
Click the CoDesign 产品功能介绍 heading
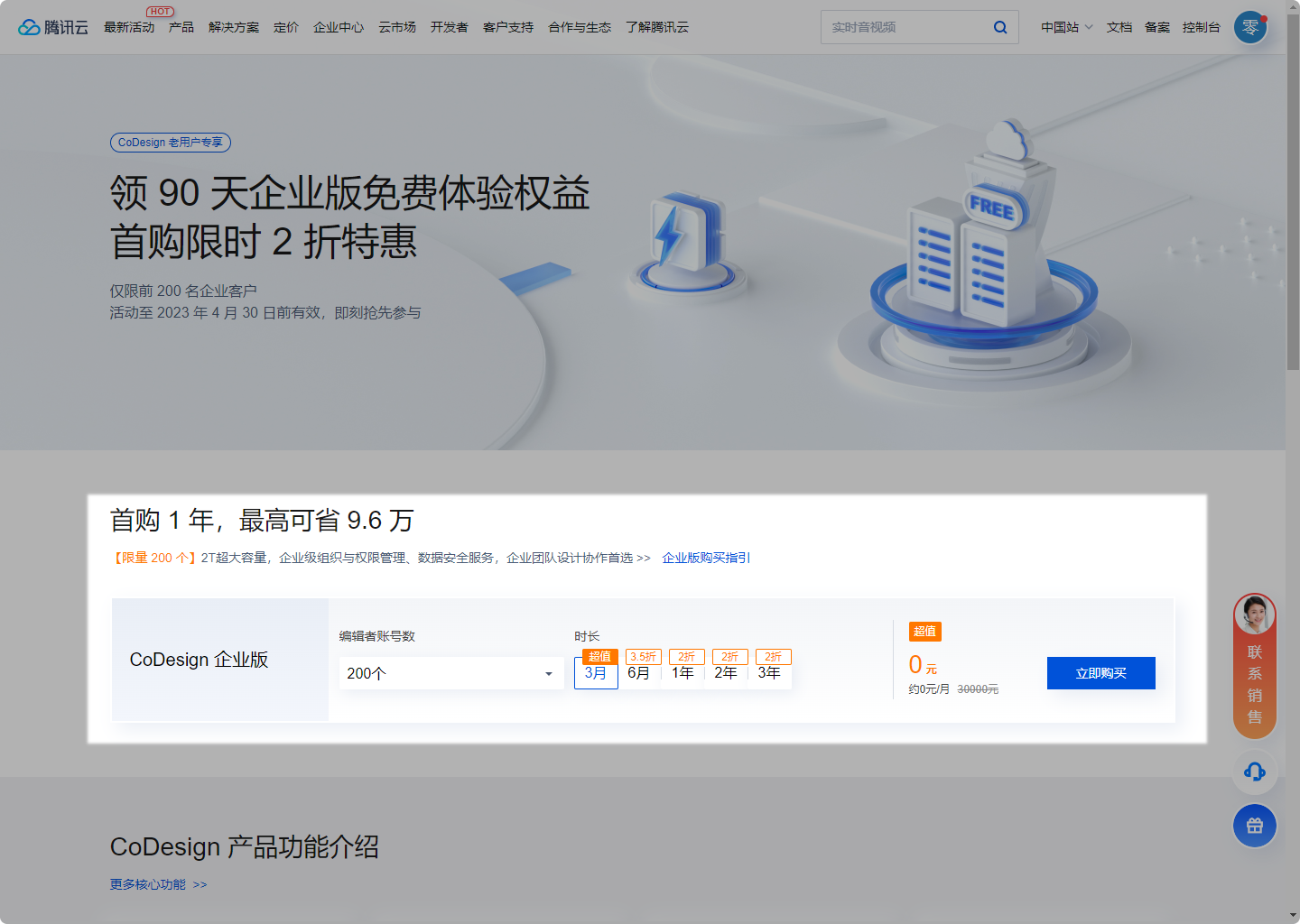point(245,847)
